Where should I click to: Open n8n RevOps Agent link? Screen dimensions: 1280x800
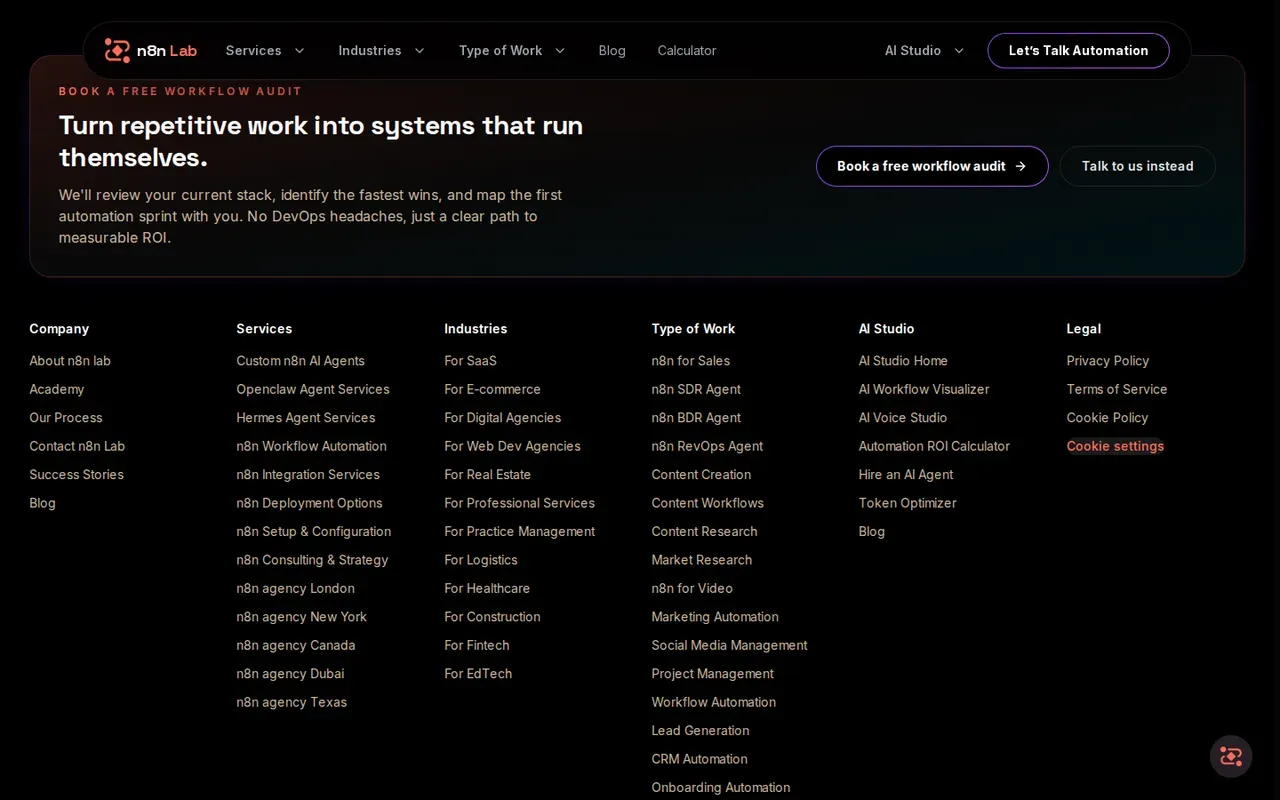tap(707, 446)
